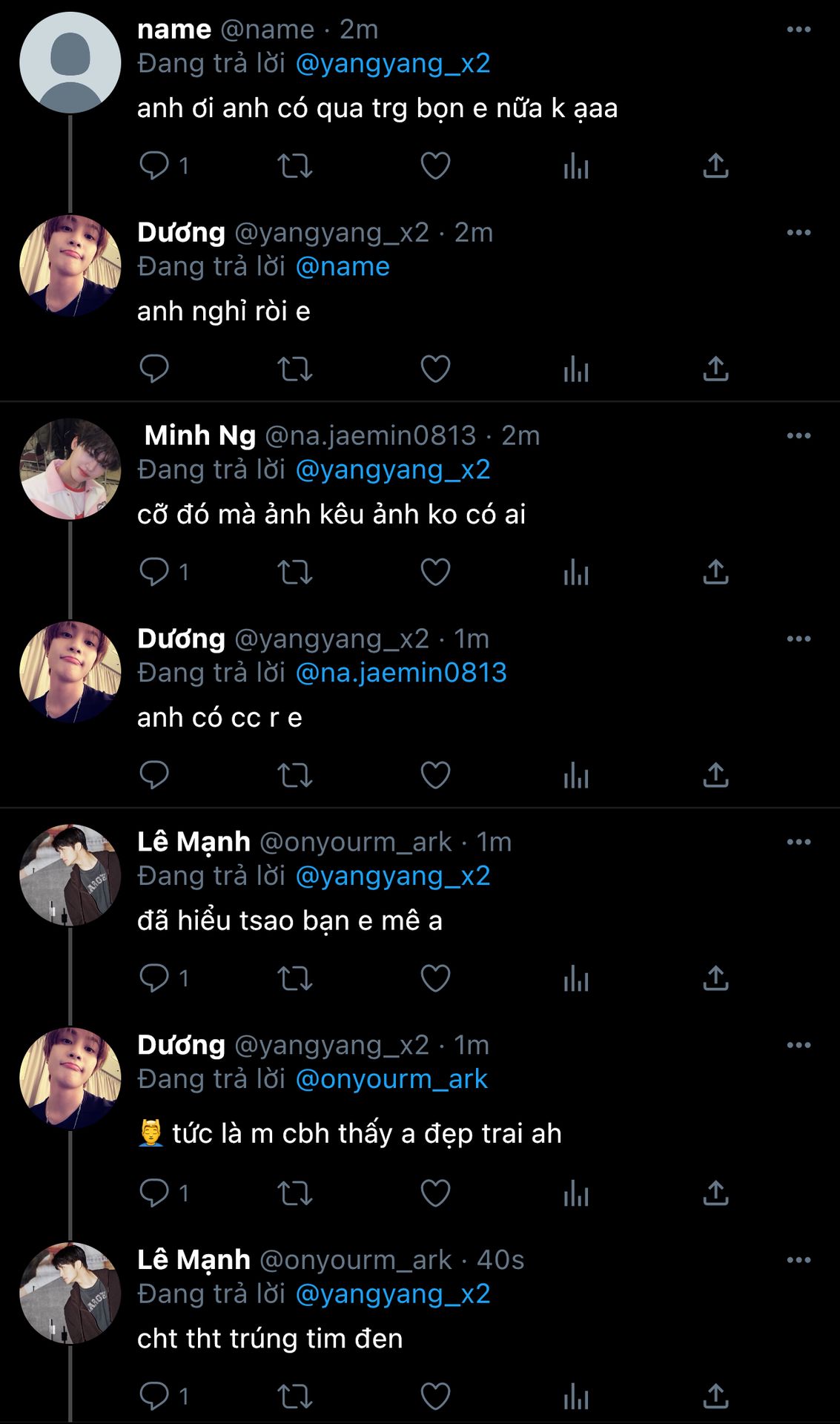
Task: Share Dương's 'anh nghỉ ròi e' tweet
Action: coord(715,369)
